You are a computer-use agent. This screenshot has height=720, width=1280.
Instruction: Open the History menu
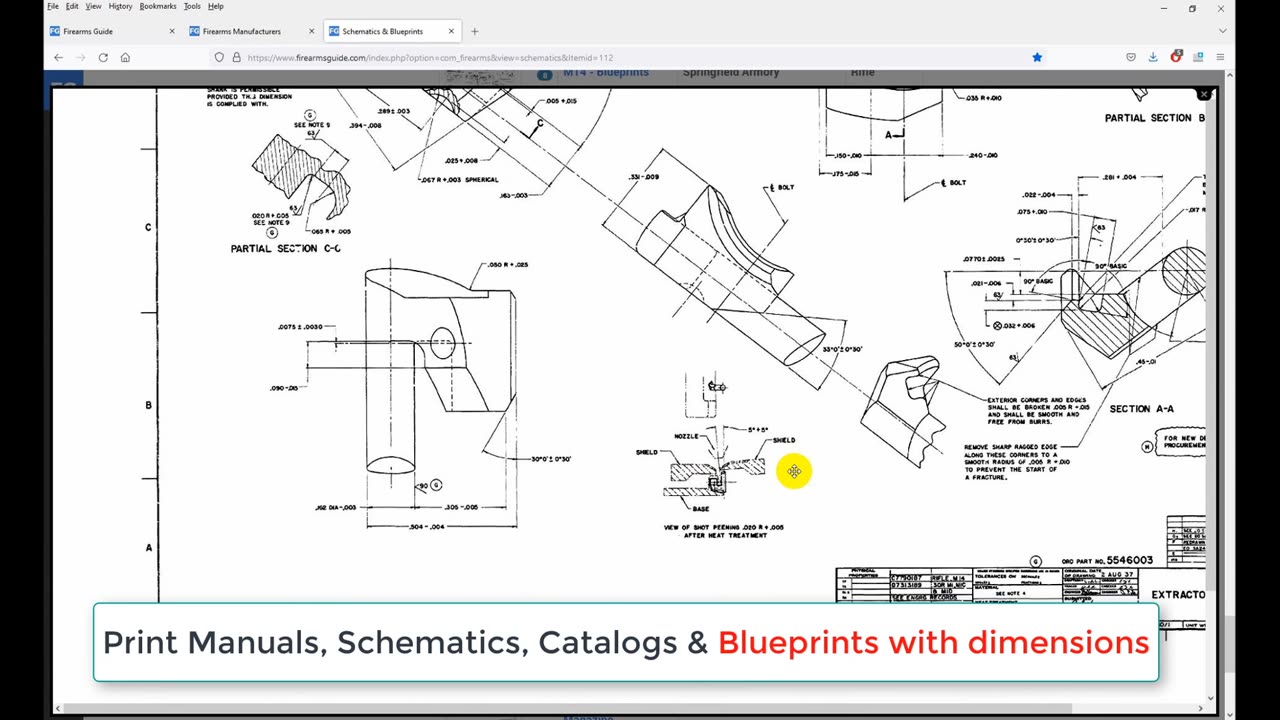tap(120, 6)
